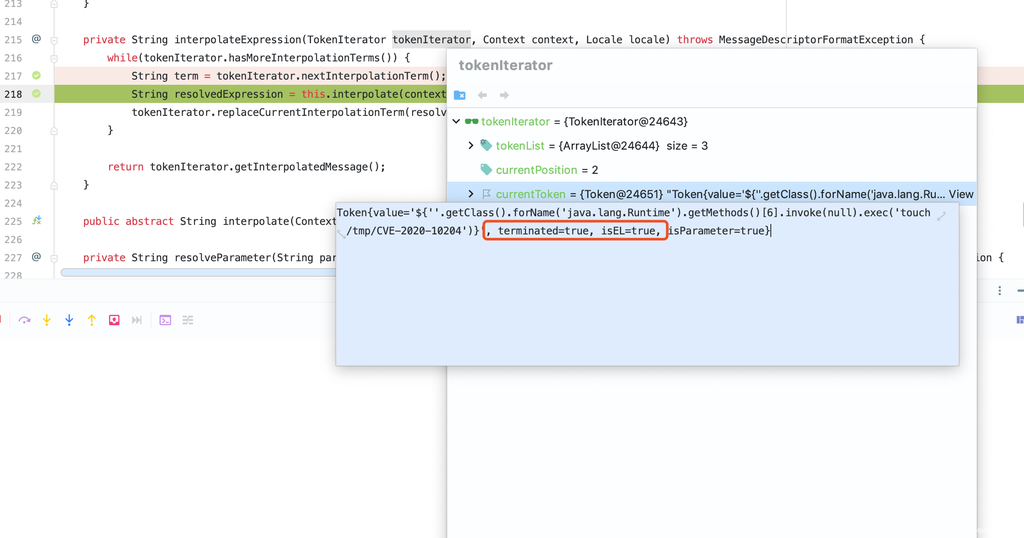Image resolution: width=1024 pixels, height=538 pixels.
Task: Click the Step Over debugger icon
Action: pos(24,320)
